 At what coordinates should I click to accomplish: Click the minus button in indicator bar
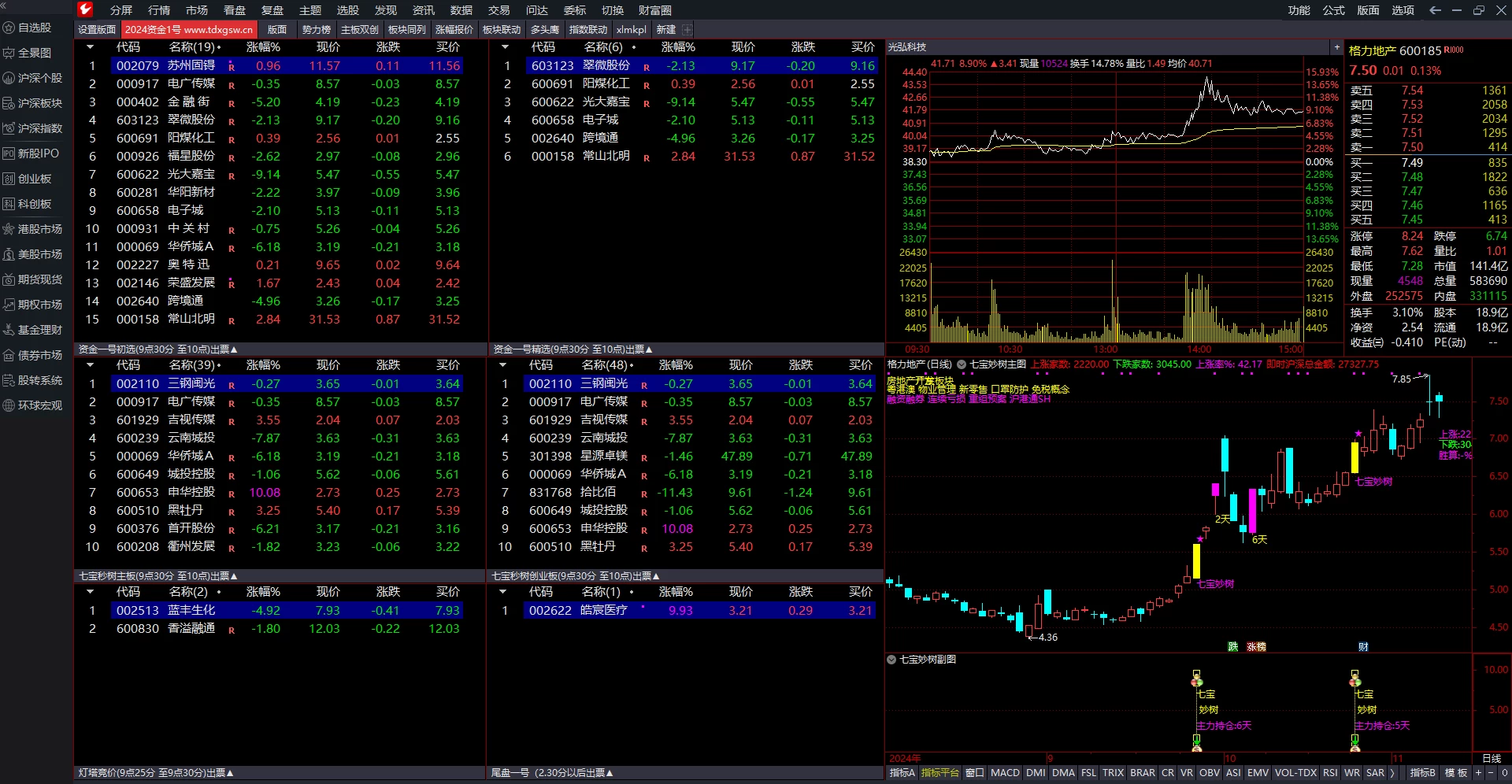1490,773
